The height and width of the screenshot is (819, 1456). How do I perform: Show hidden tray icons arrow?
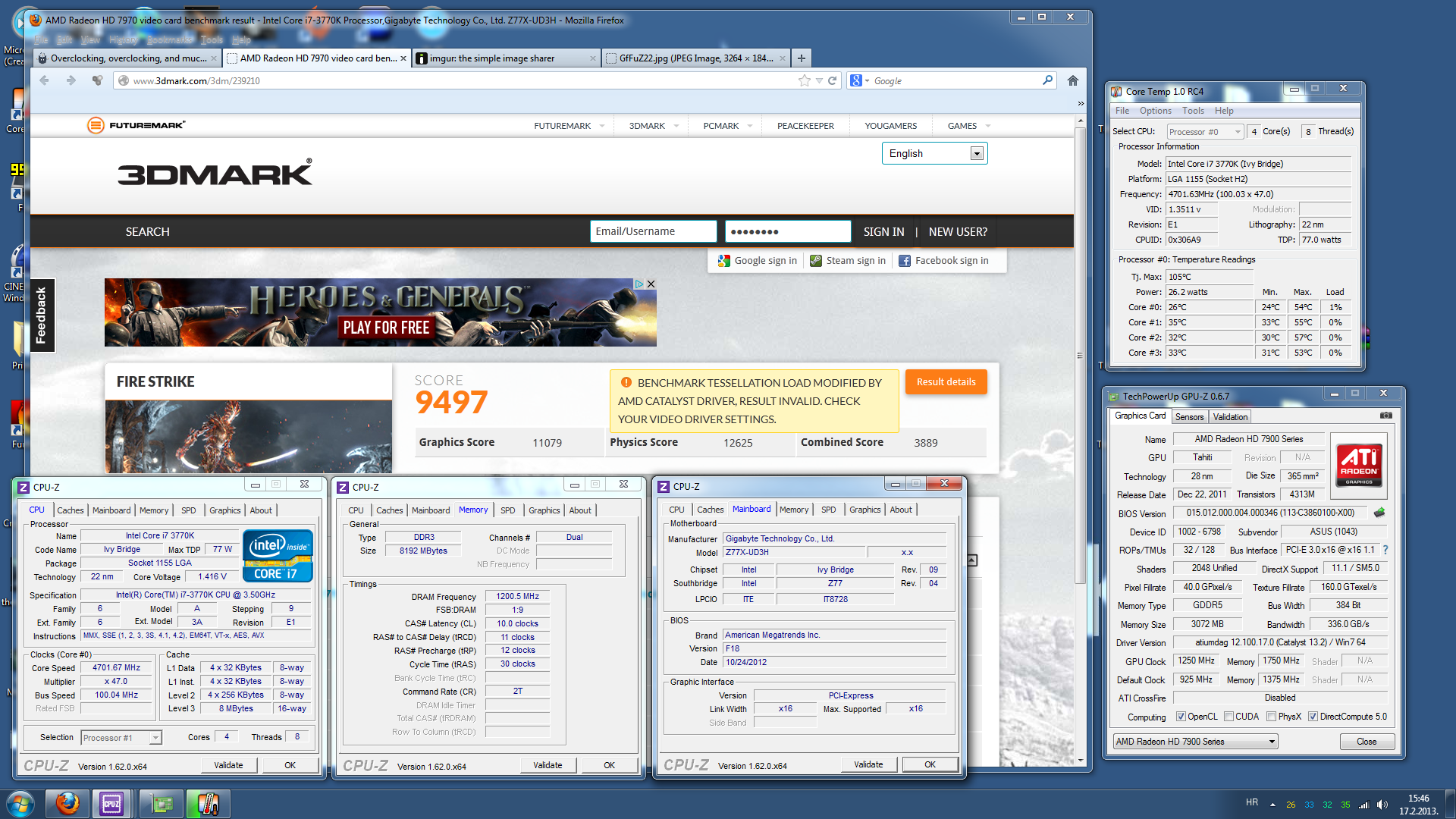pos(1272,805)
